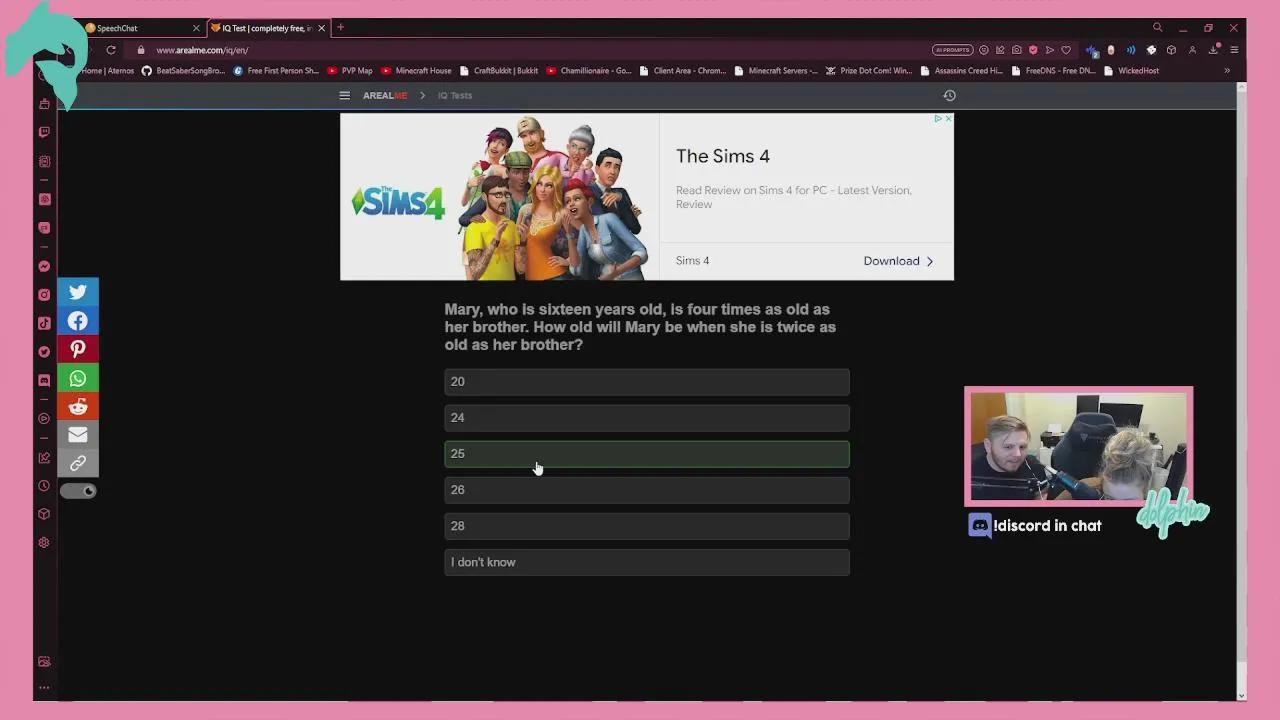
Task: Close the IQ Test tab
Action: pos(322,28)
